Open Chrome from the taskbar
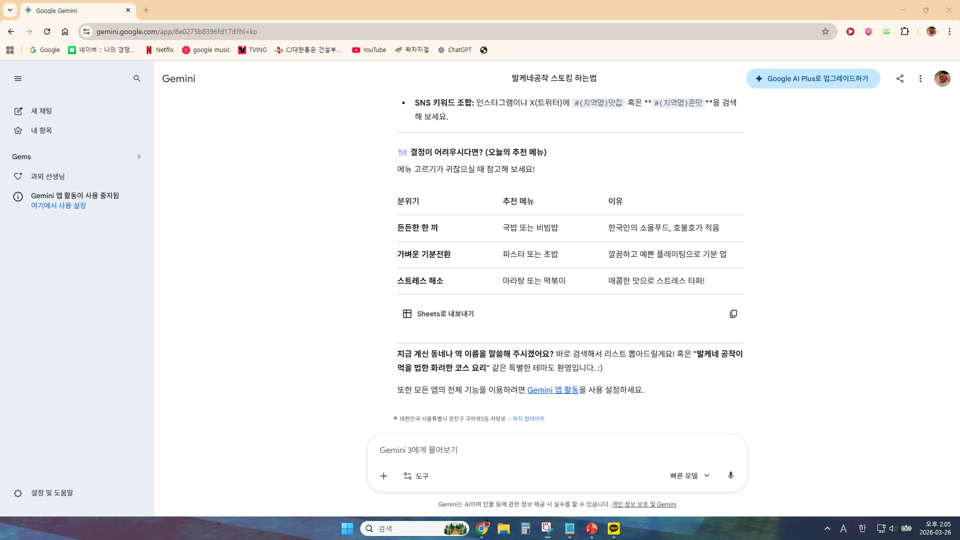This screenshot has width=960, height=540. tap(482, 528)
